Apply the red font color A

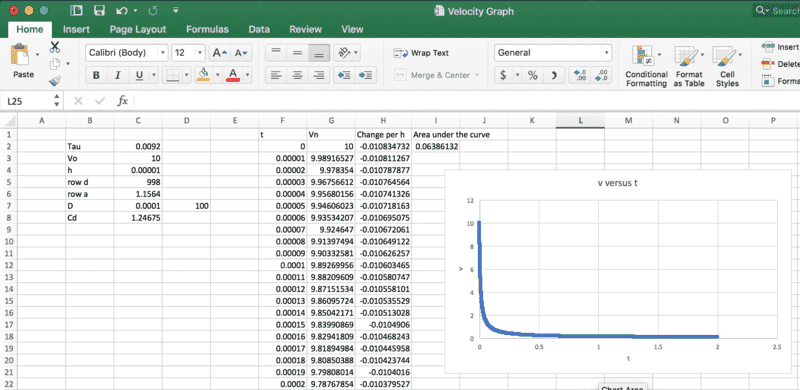[233, 76]
